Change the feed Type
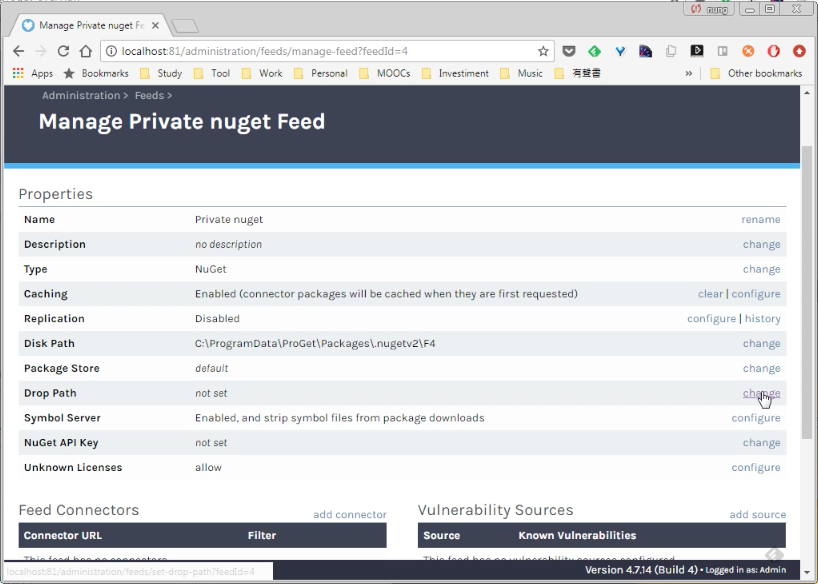Image resolution: width=818 pixels, height=584 pixels. tap(762, 269)
